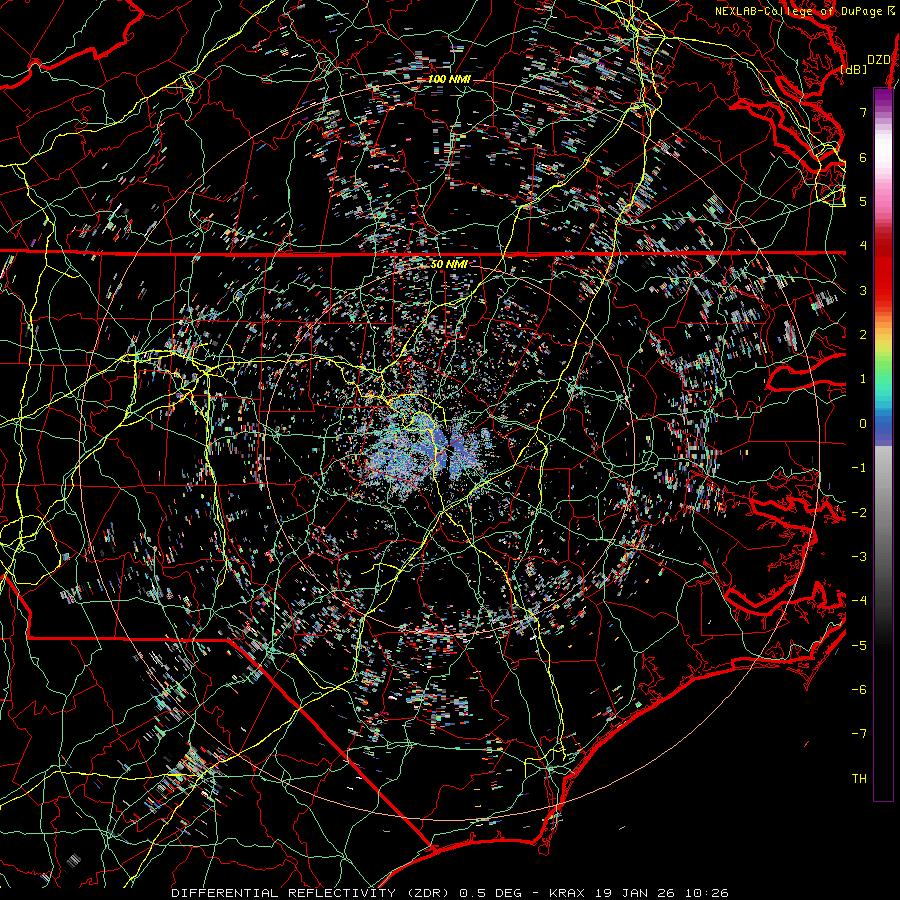Viewport: 900px width, 900px height.
Task: Click the 50 NMI range ring label
Action: click(449, 265)
